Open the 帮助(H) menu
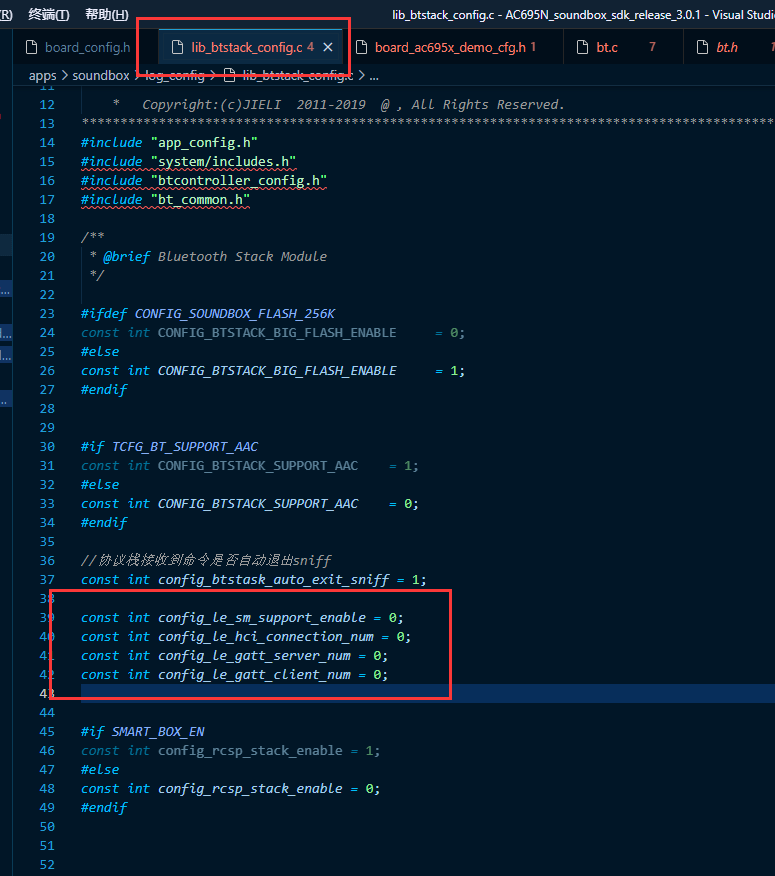This screenshot has width=775, height=876. (107, 15)
